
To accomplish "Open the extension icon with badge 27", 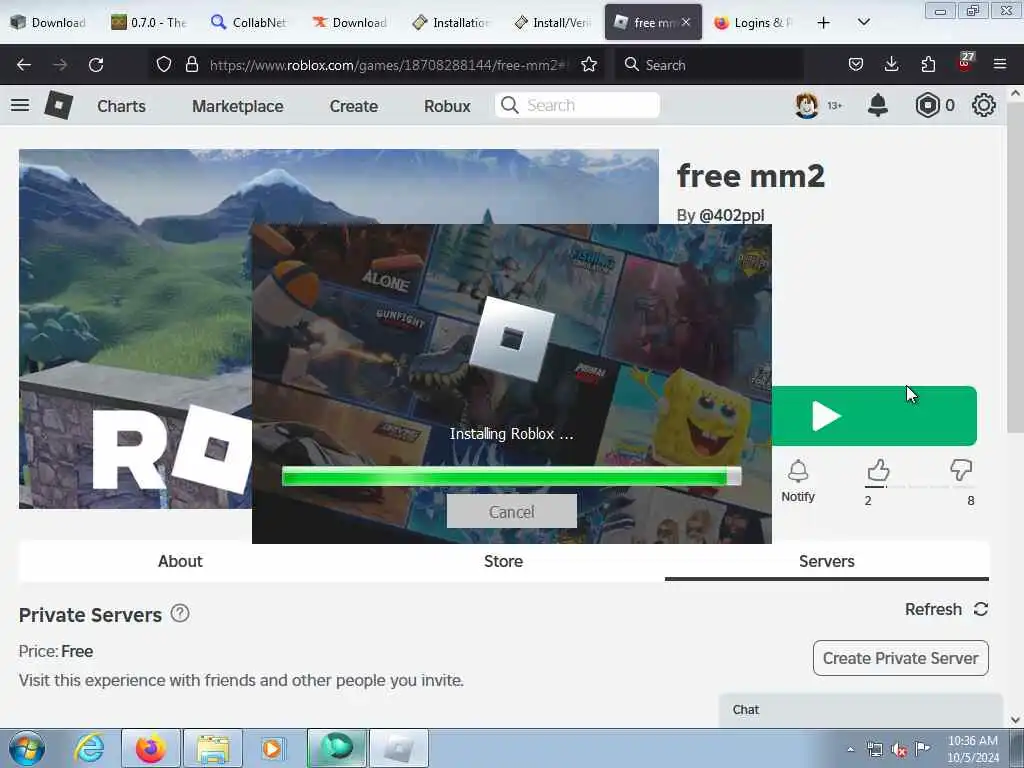I will click(x=965, y=63).
